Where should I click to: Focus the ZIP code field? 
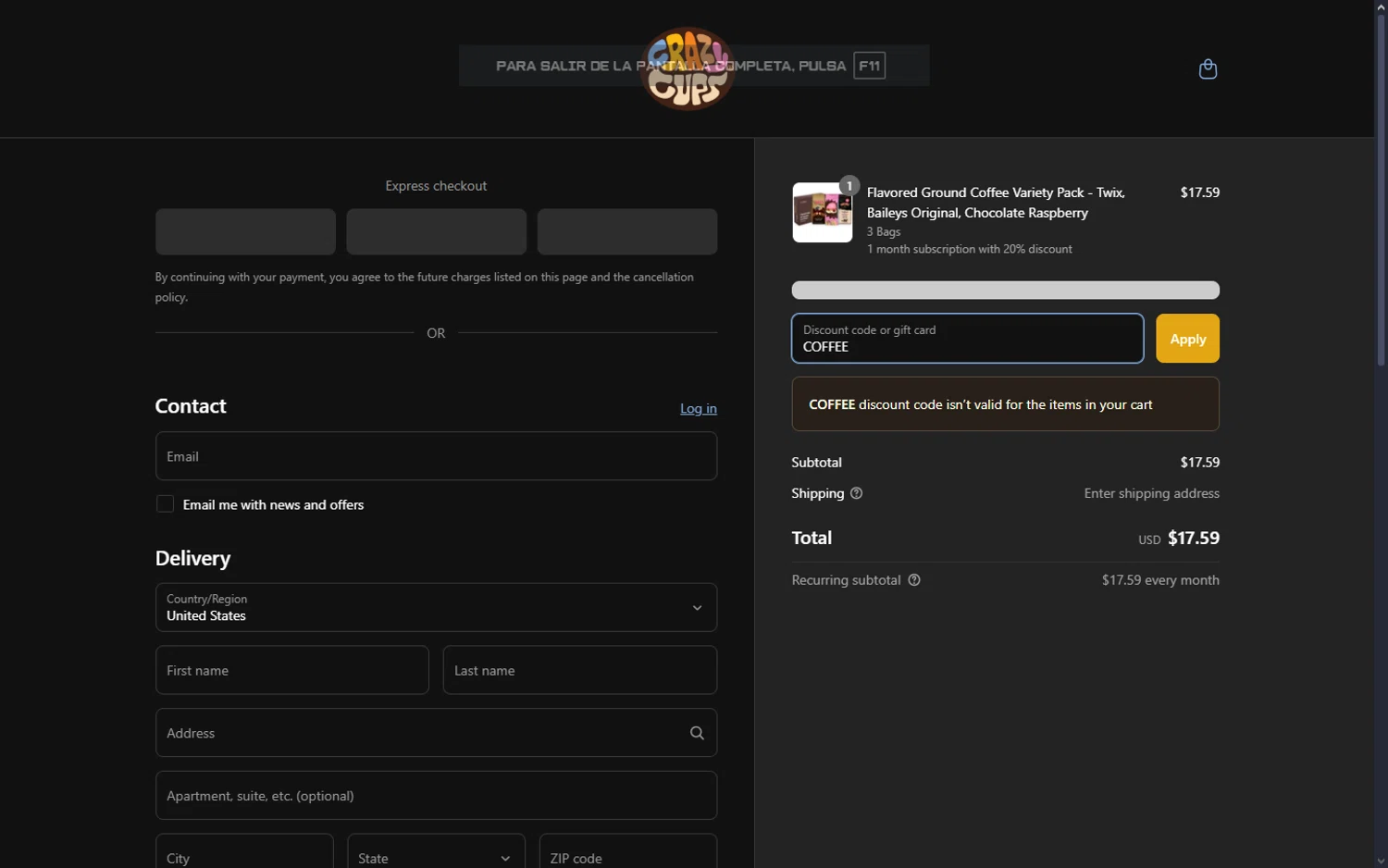[628, 851]
